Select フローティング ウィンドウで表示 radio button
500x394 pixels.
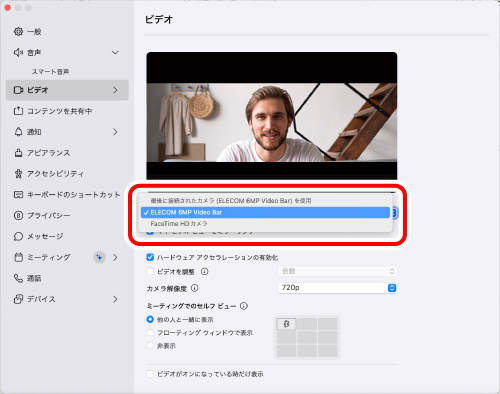point(150,332)
